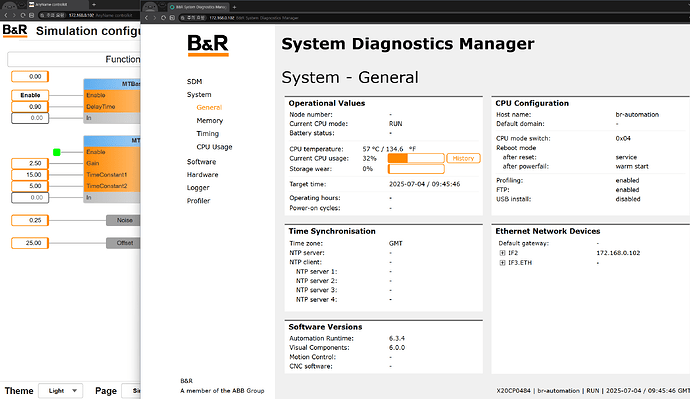Click the B&R logo on the Simulation page

coord(15,31)
